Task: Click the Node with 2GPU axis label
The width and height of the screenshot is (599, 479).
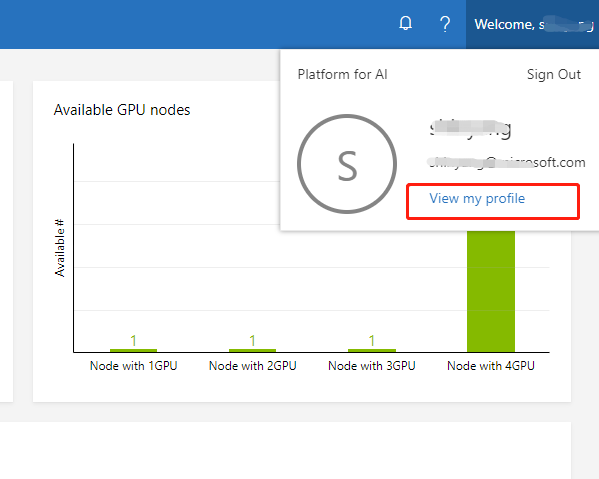Action: [x=253, y=366]
